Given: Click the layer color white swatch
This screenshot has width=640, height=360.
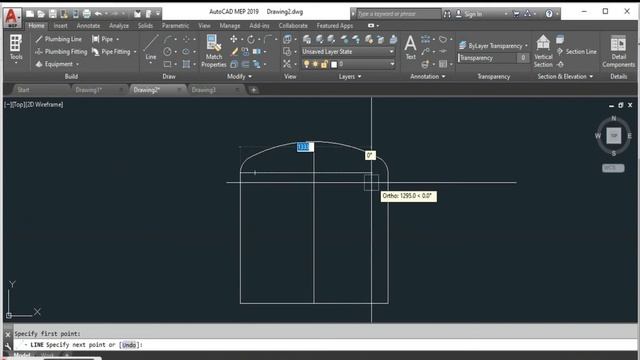Looking at the screenshot, I should (x=334, y=64).
